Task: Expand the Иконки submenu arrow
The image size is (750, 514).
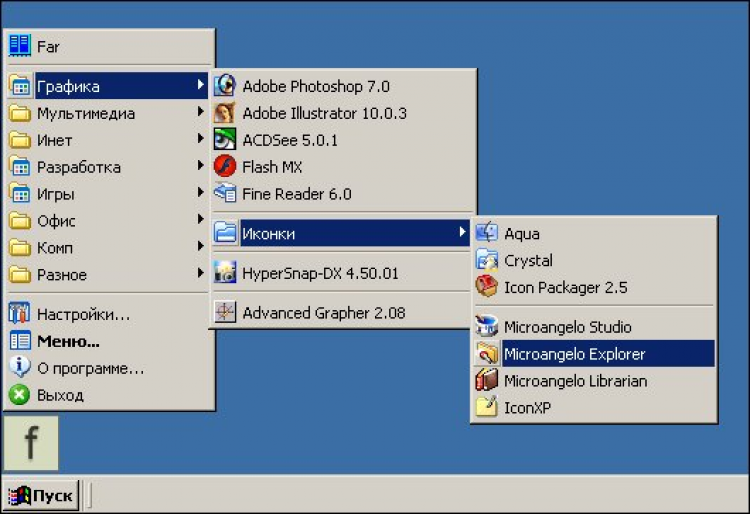Action: pyautogui.click(x=462, y=232)
